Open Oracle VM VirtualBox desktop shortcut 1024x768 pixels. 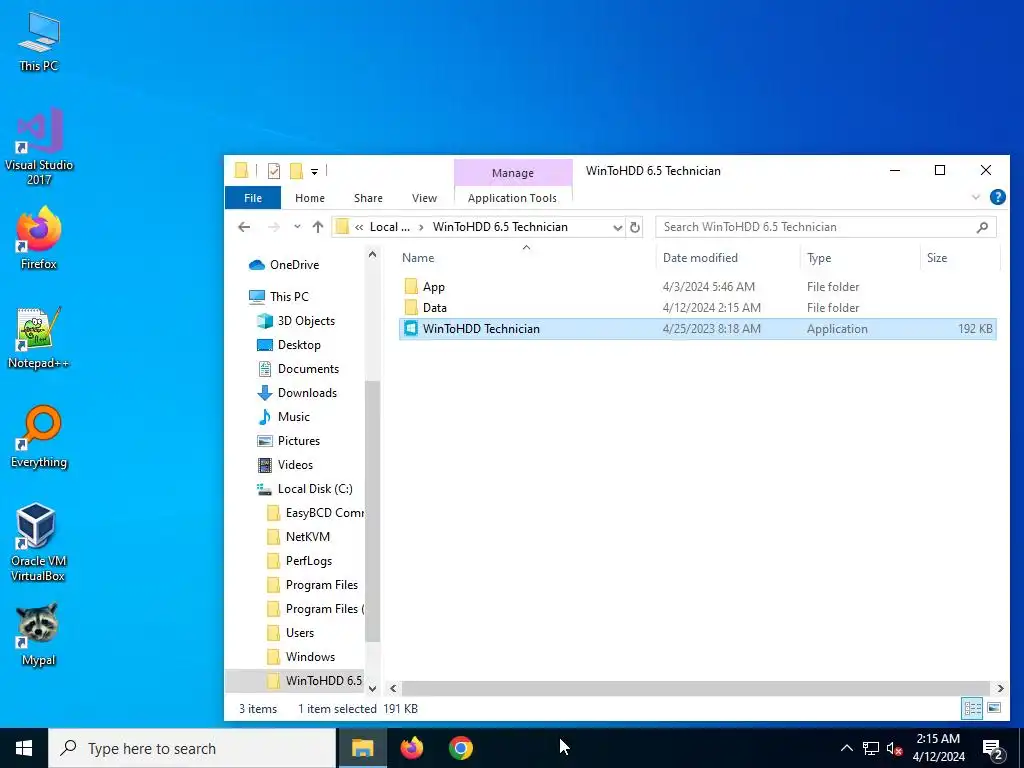pyautogui.click(x=39, y=541)
